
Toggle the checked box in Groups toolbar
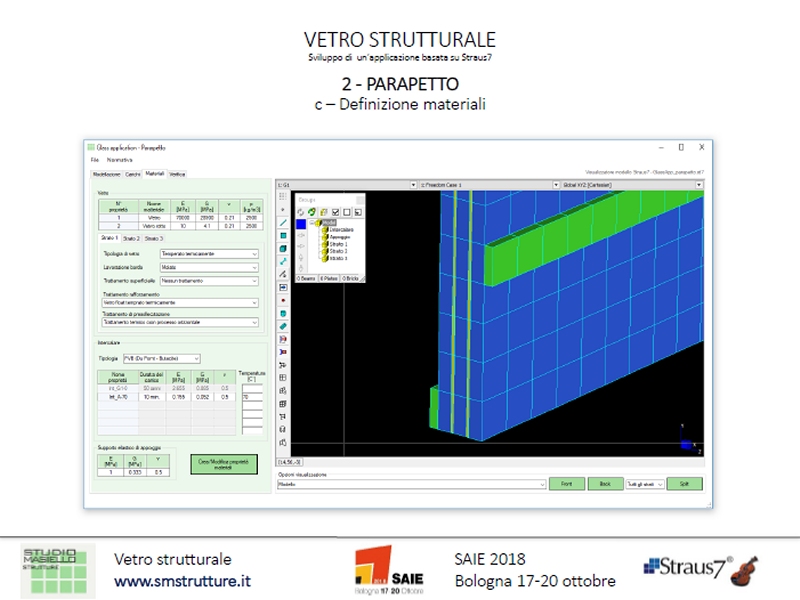[336, 211]
